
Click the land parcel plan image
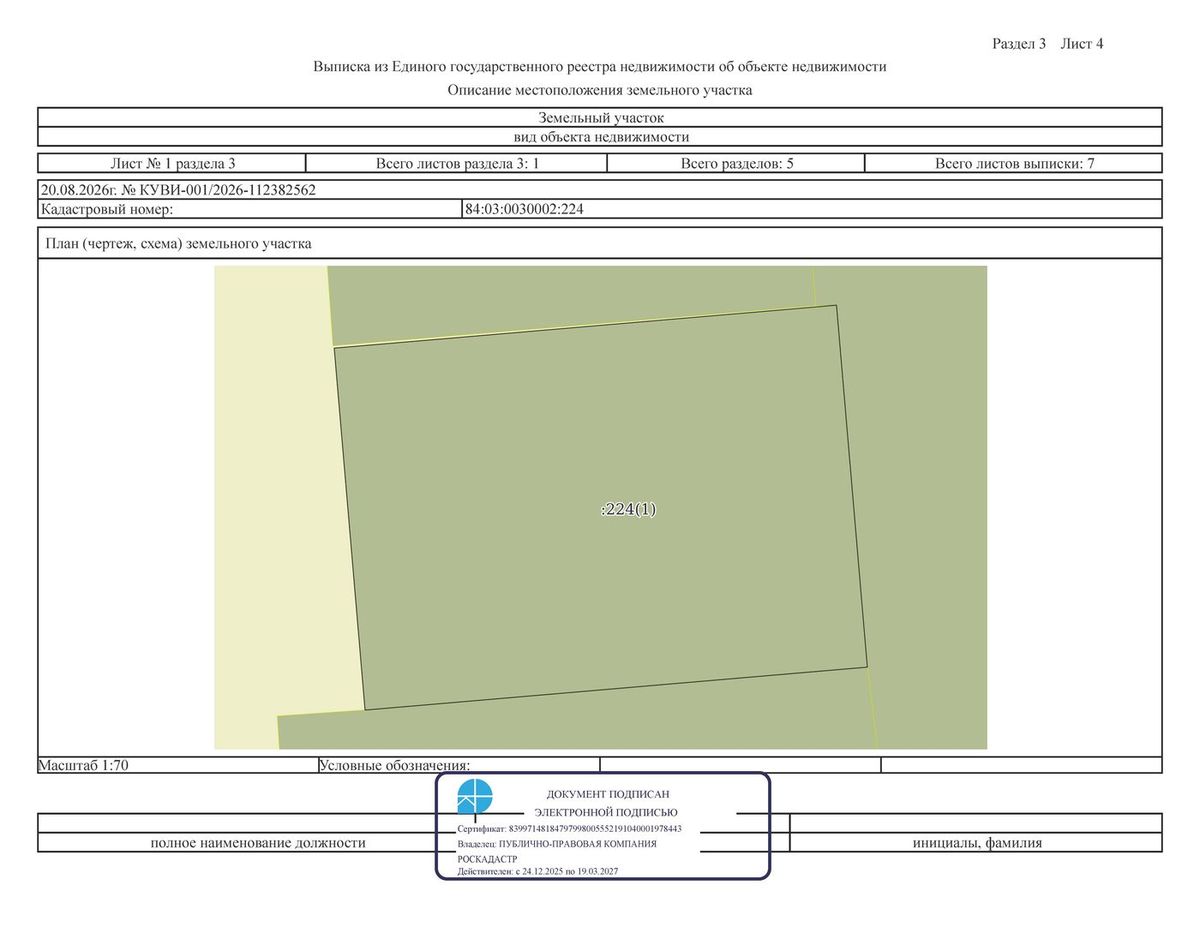pos(601,507)
